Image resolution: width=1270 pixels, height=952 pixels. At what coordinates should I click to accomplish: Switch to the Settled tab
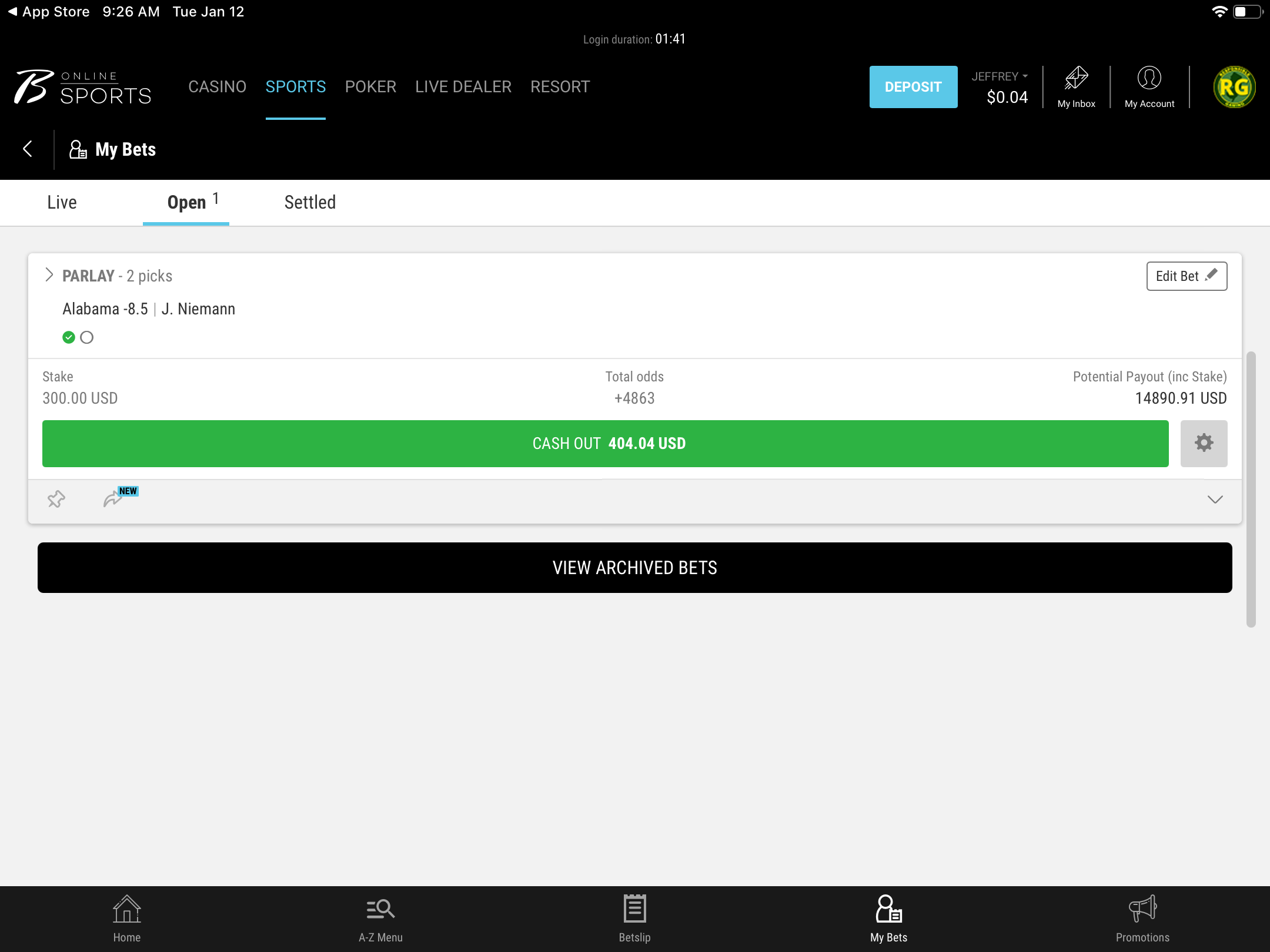pyautogui.click(x=310, y=202)
